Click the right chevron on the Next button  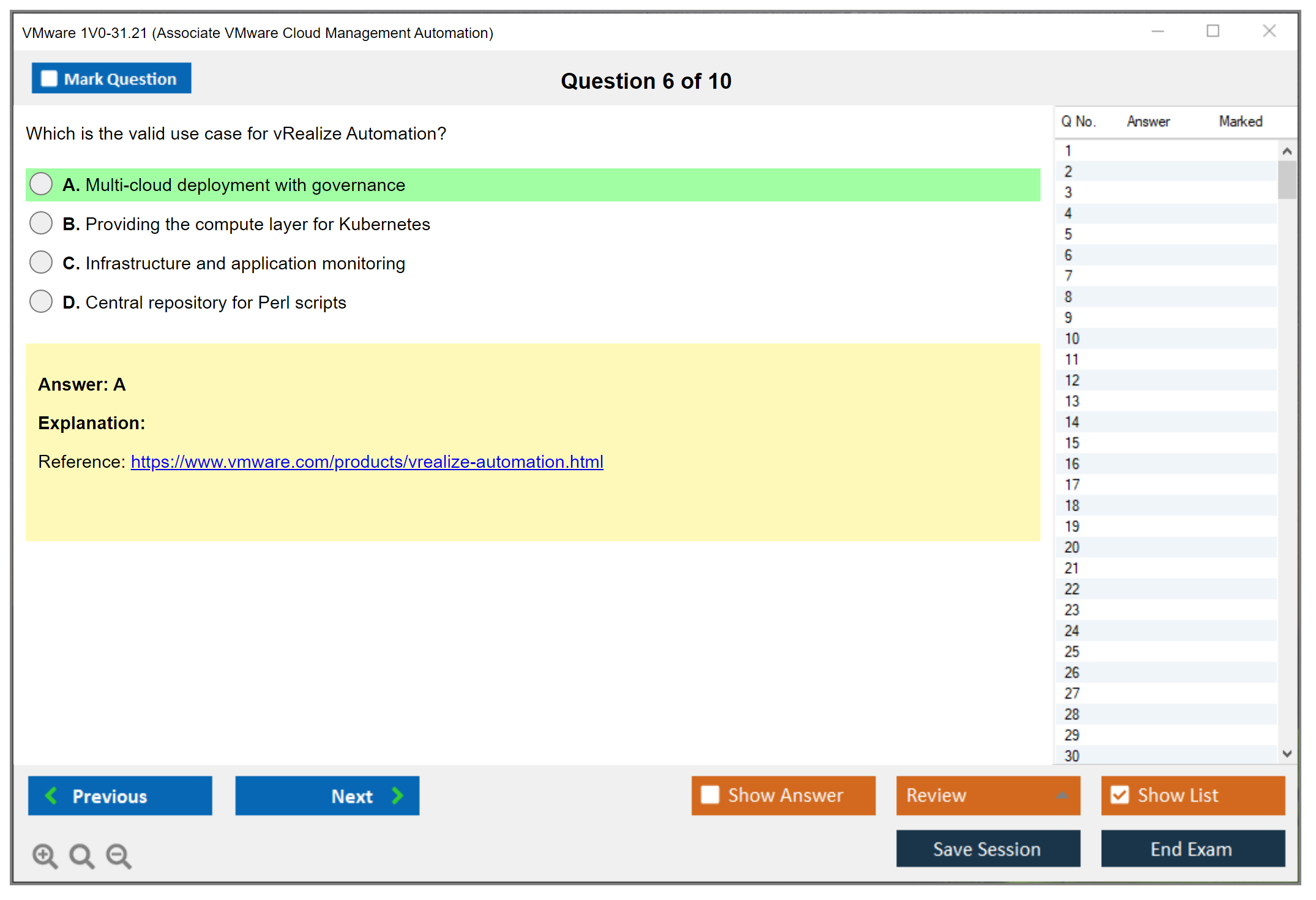[397, 795]
